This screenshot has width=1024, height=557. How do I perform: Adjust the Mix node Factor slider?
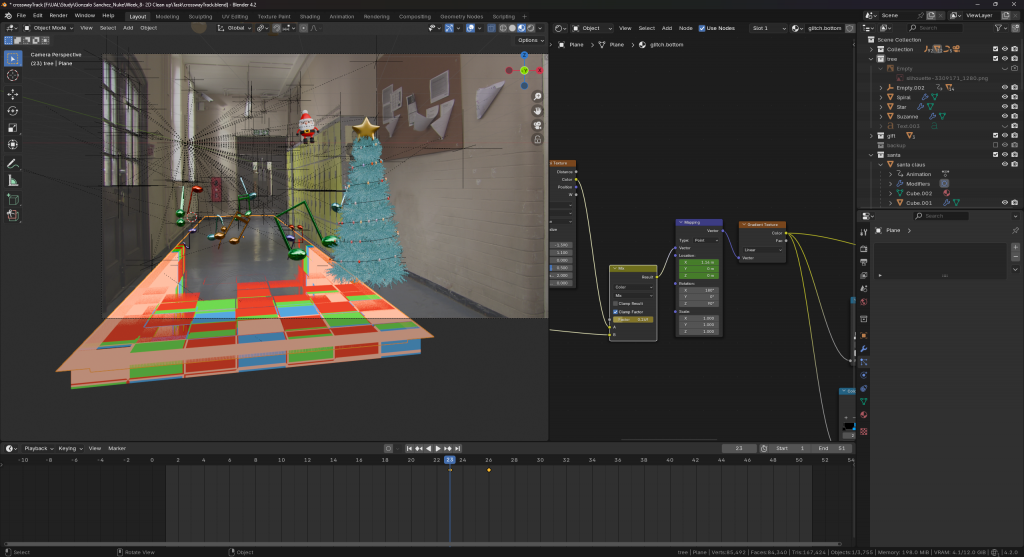pos(633,319)
